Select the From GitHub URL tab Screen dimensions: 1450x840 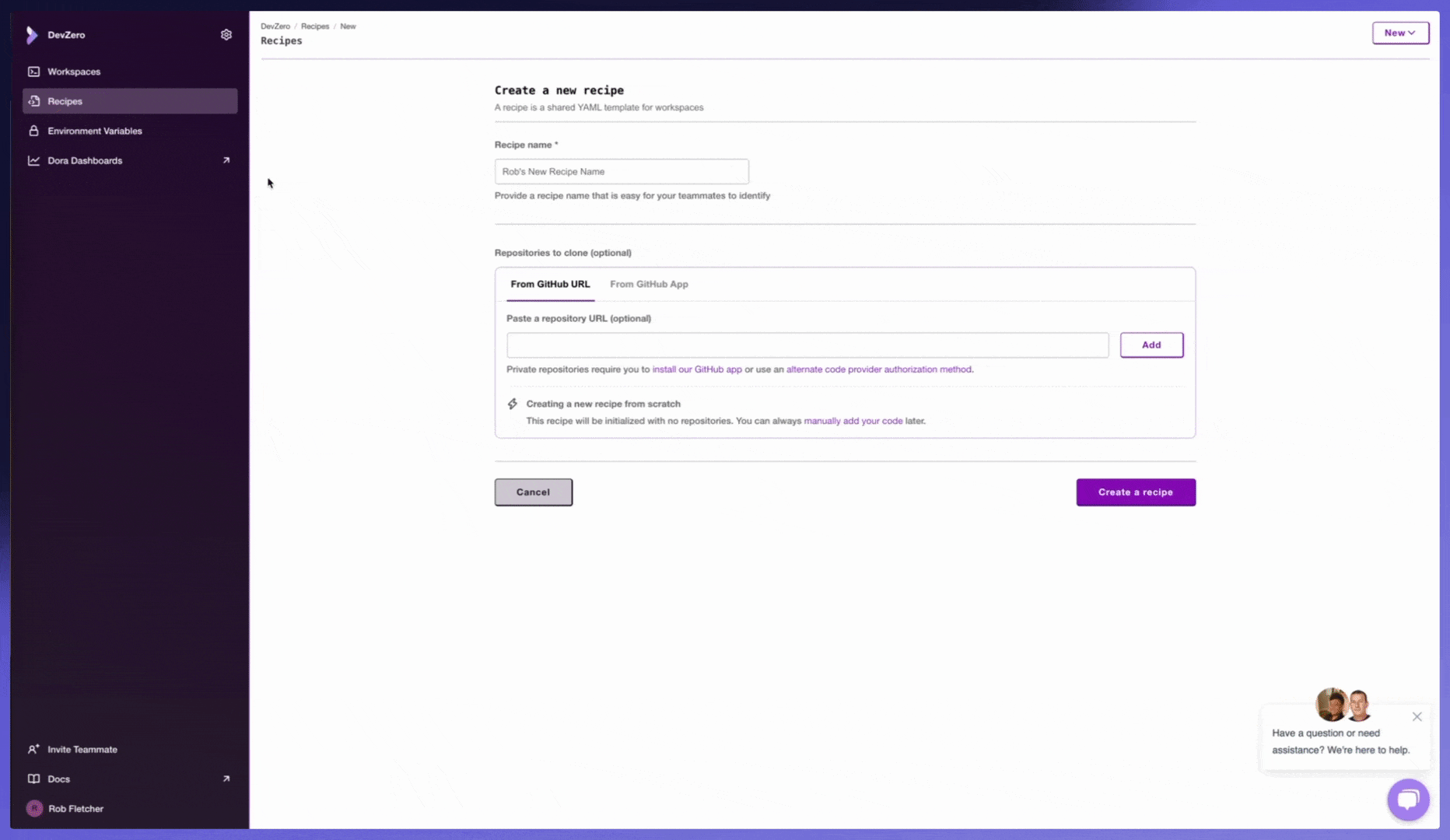pyautogui.click(x=550, y=284)
